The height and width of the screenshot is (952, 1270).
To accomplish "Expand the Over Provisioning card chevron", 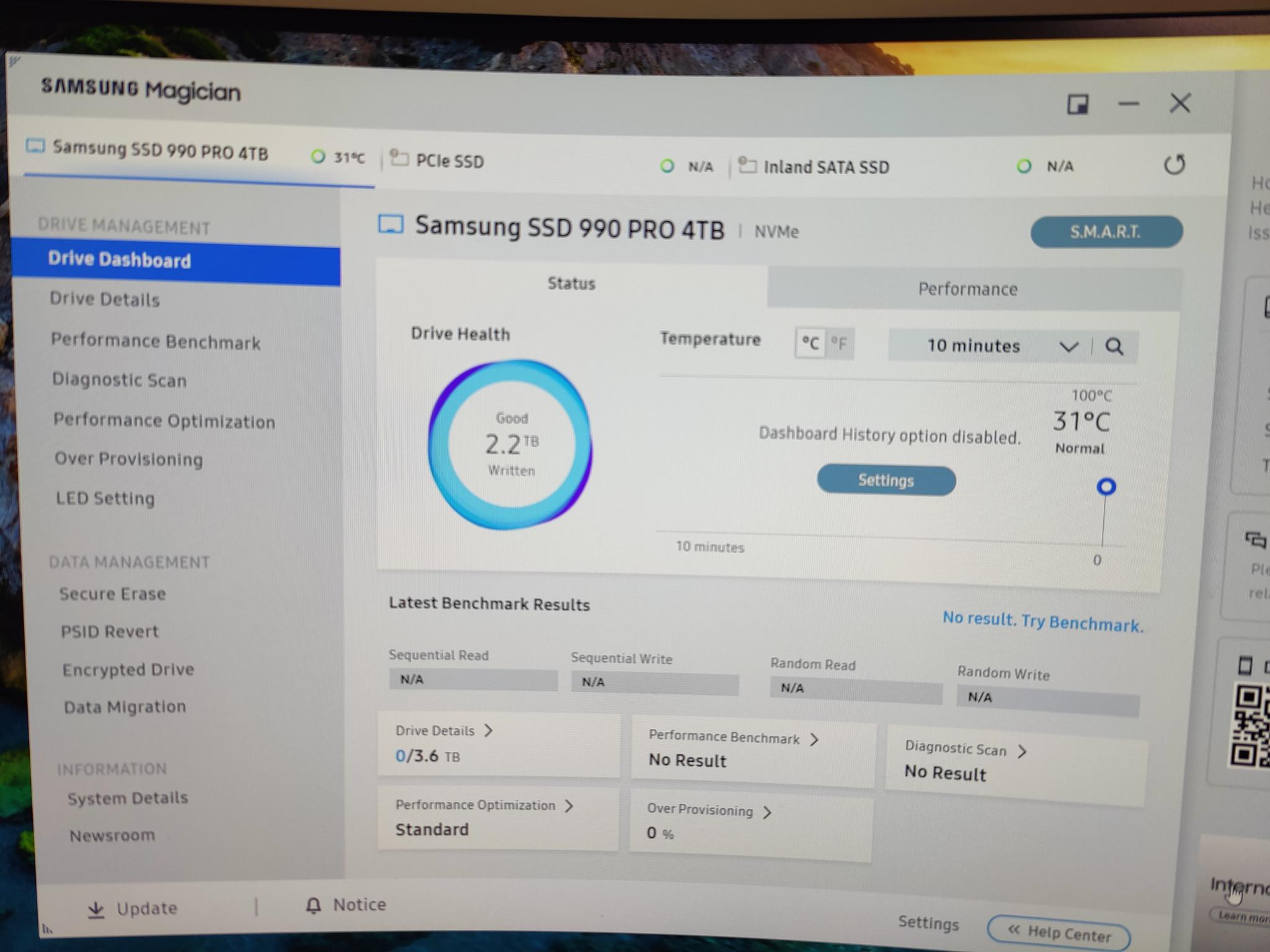I will coord(767,812).
